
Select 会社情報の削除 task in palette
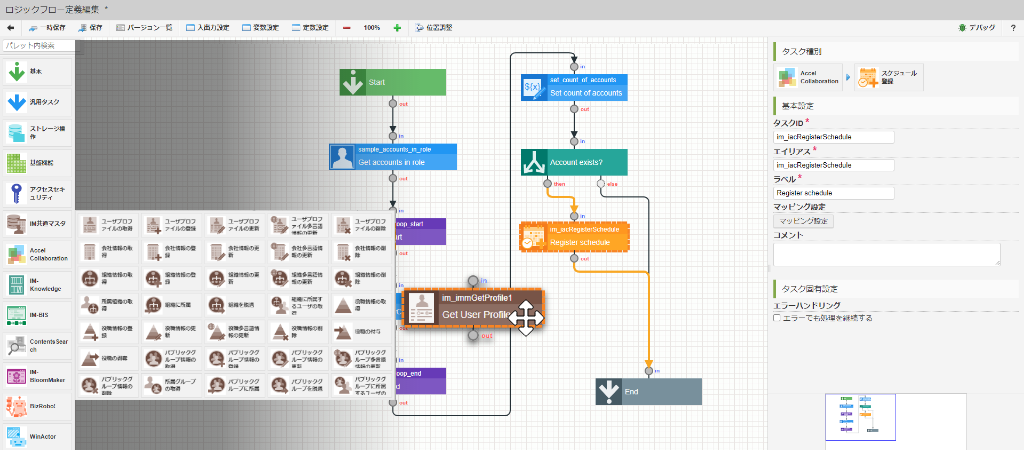(362, 251)
